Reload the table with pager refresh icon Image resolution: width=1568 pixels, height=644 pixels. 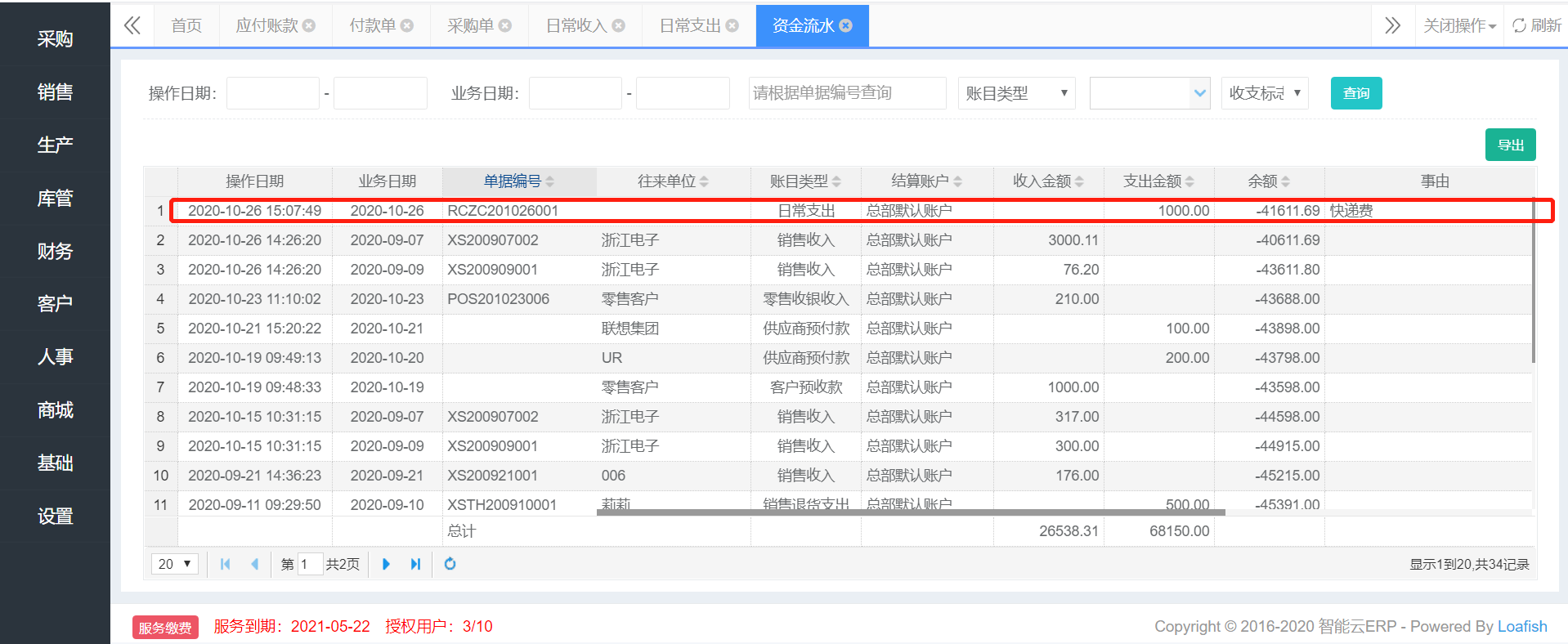450,564
